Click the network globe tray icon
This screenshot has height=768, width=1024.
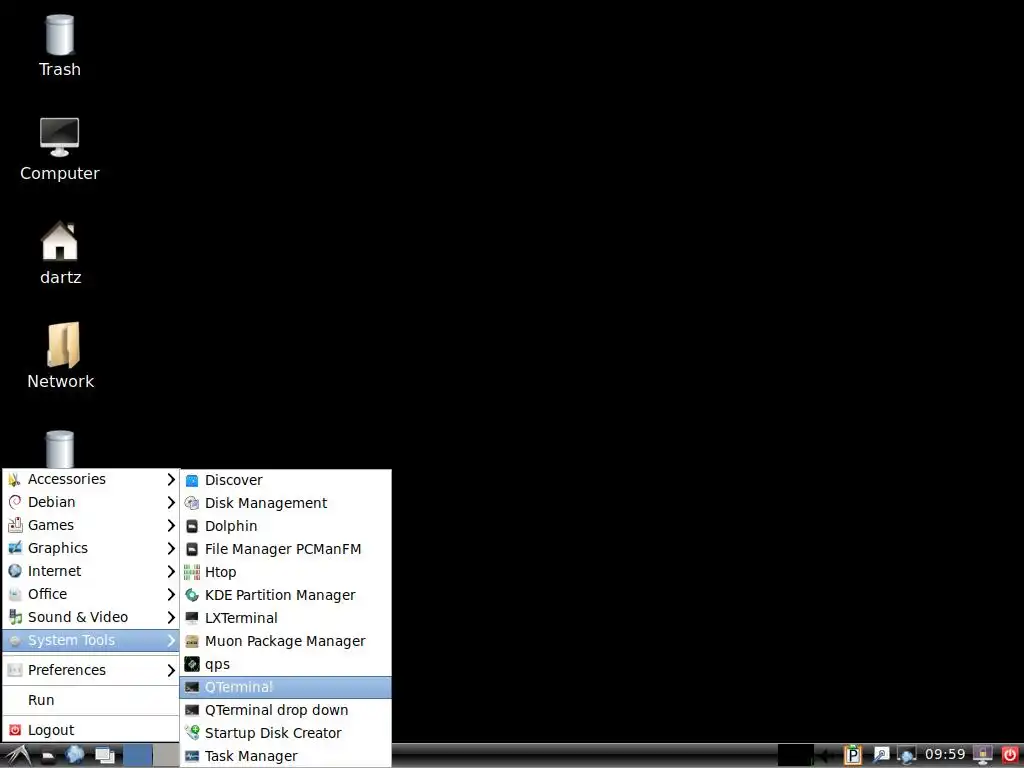click(907, 755)
